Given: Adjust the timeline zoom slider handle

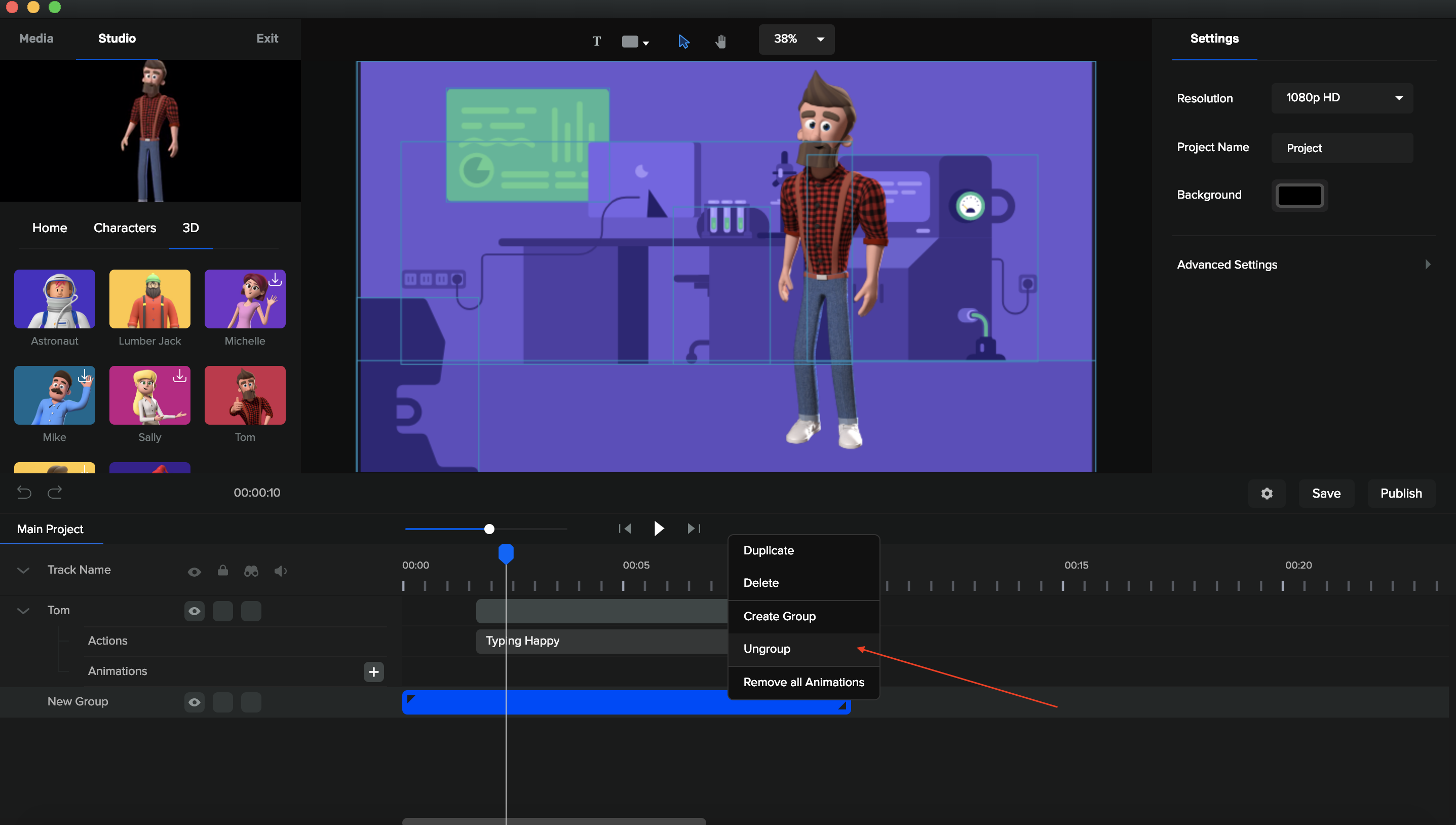Looking at the screenshot, I should [x=489, y=529].
